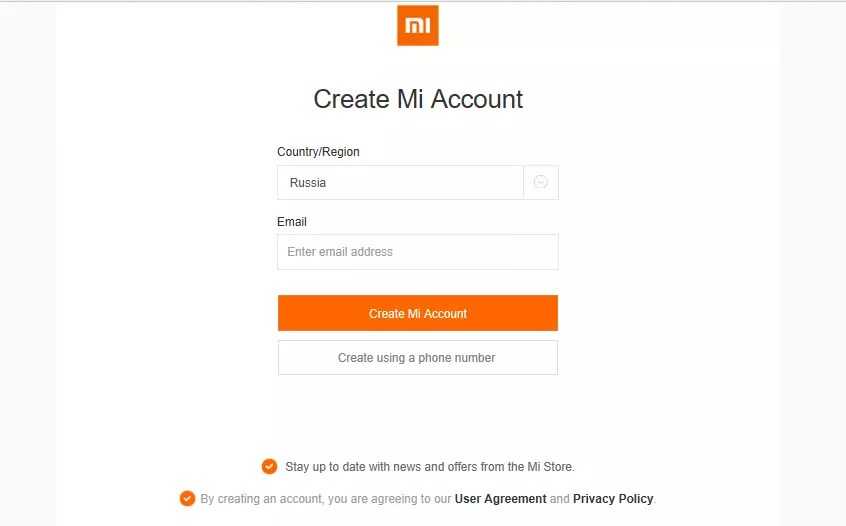The image size is (846, 526).
Task: Click the orange Create Mi Account button
Action: pos(418,313)
